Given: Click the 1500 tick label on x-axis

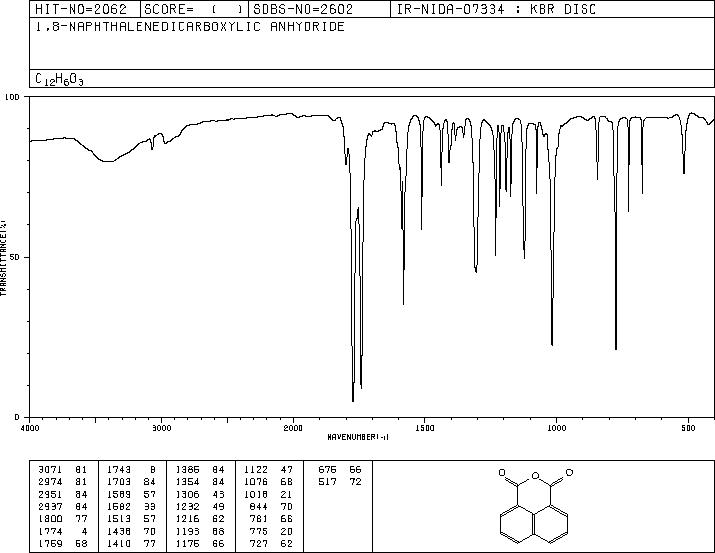Looking at the screenshot, I should click(x=425, y=428).
